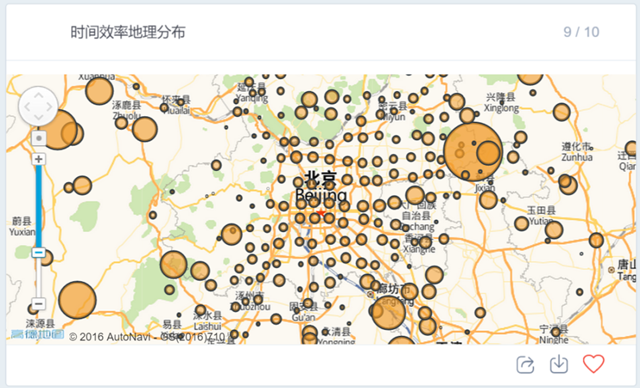The height and width of the screenshot is (388, 640).
Task: Click the largest orange bubble near Jixian
Action: (x=473, y=152)
